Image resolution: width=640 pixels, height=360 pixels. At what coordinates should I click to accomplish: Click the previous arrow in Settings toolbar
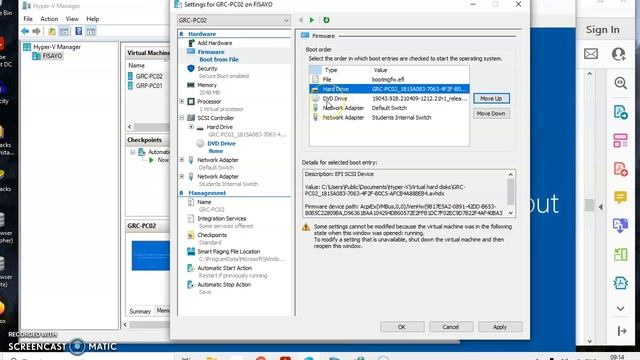coord(301,20)
